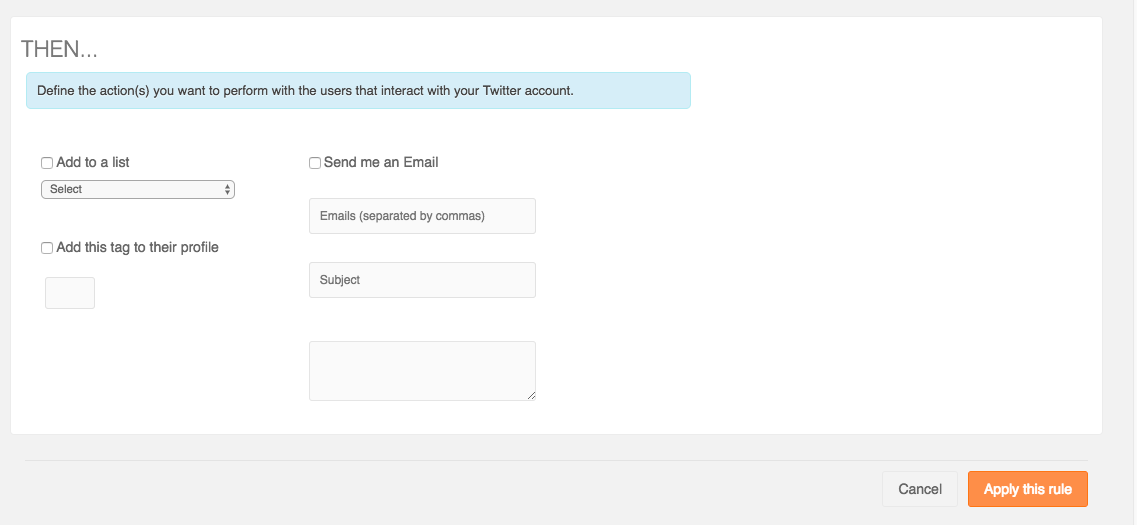Click the horizontal divider above the Cancel button
This screenshot has width=1137, height=525.
click(x=556, y=460)
